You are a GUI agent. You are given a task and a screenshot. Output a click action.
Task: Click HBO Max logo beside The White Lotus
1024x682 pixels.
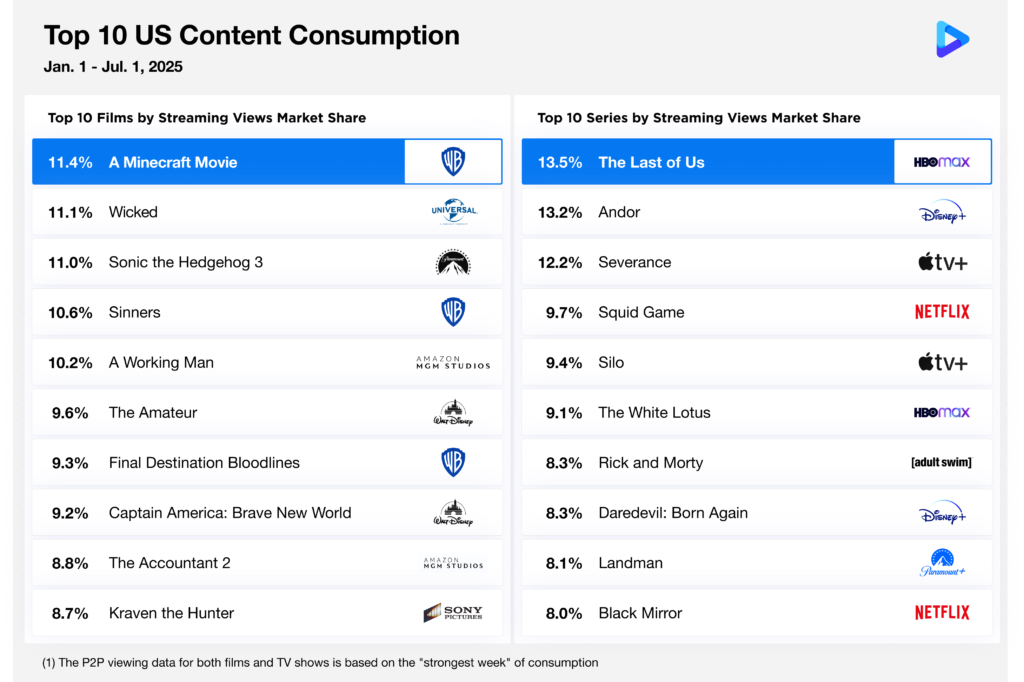click(x=942, y=413)
